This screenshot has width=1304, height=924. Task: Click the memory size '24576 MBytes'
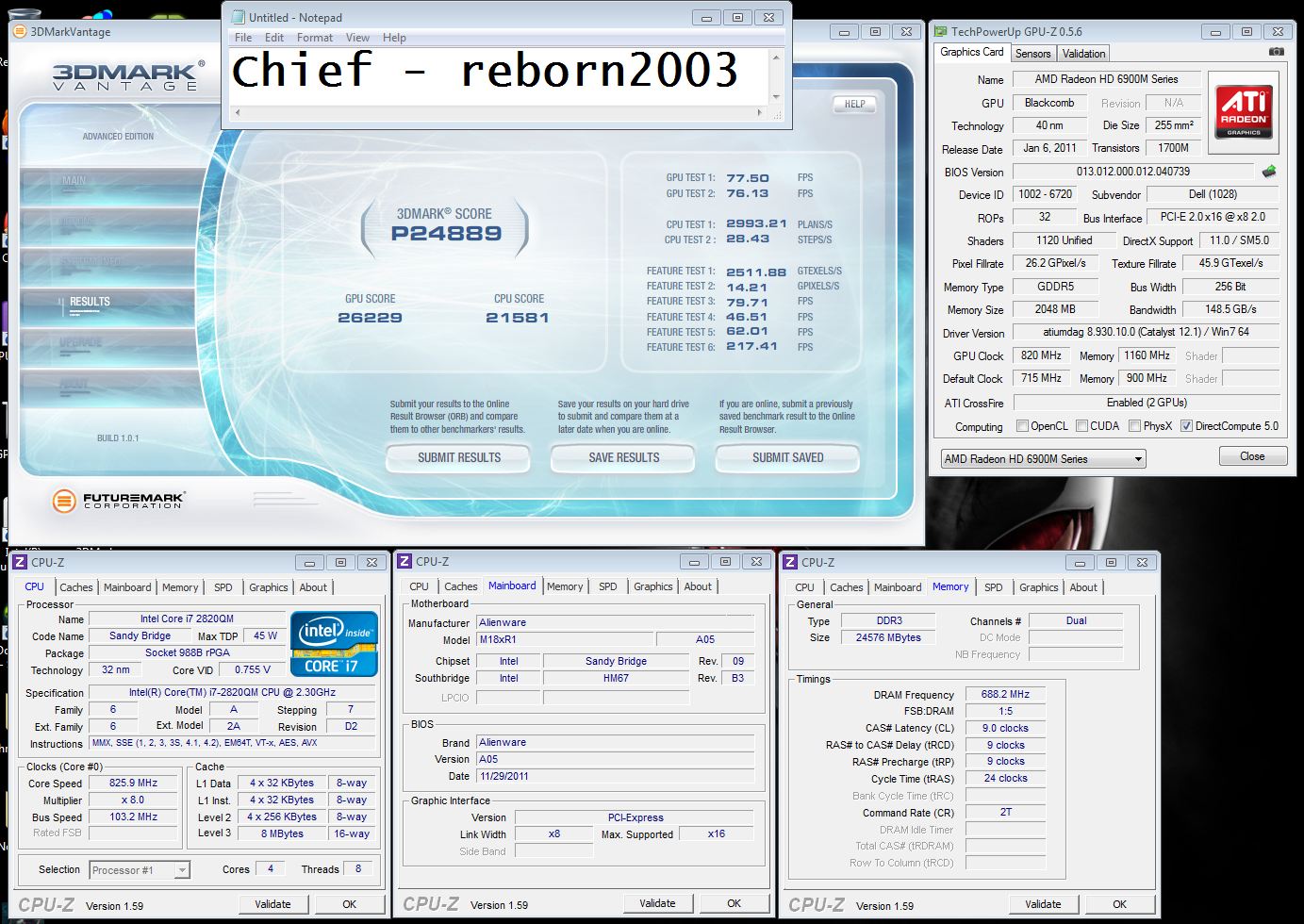pyautogui.click(x=888, y=637)
